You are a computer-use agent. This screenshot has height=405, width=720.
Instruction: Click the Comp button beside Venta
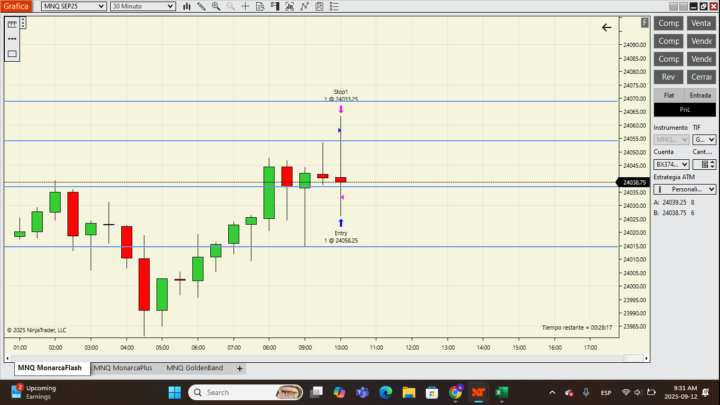(x=668, y=23)
